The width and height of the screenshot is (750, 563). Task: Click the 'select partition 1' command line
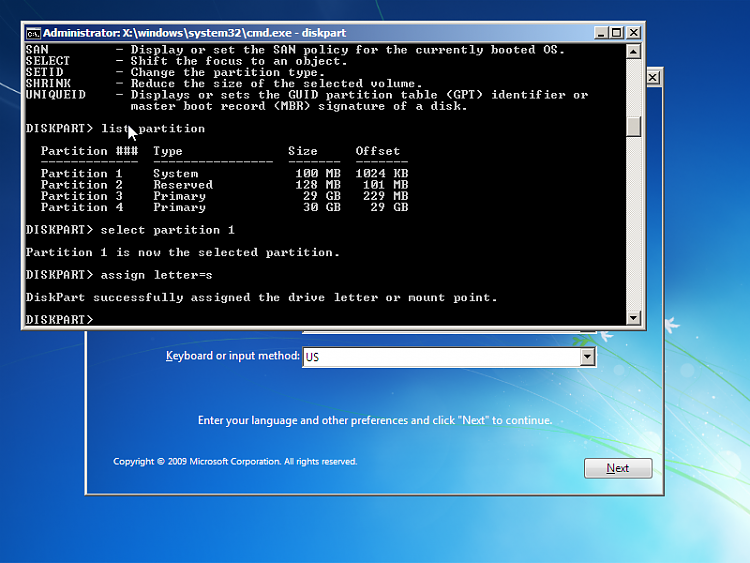click(x=130, y=230)
